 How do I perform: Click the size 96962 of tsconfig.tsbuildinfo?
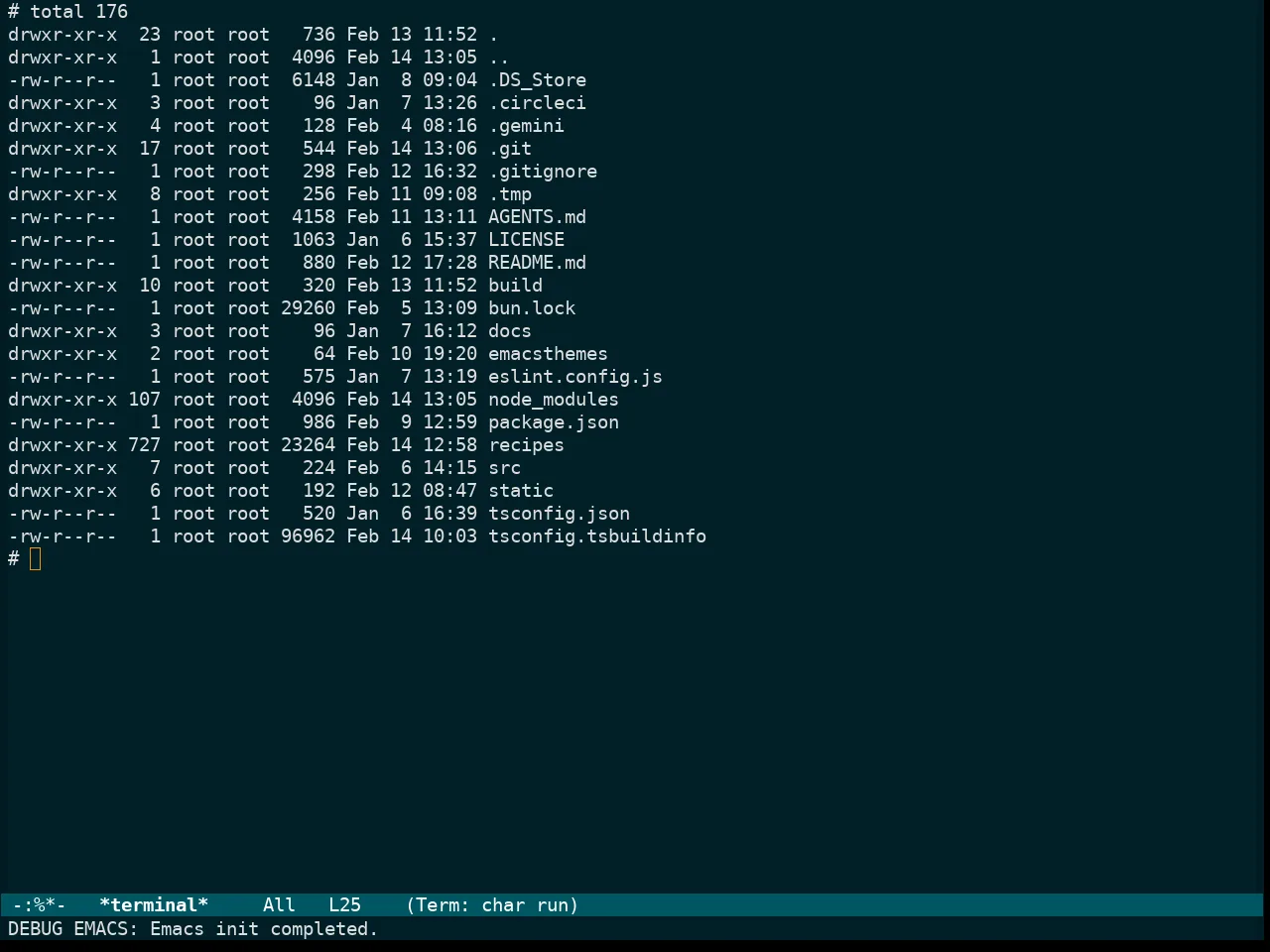pyautogui.click(x=308, y=536)
